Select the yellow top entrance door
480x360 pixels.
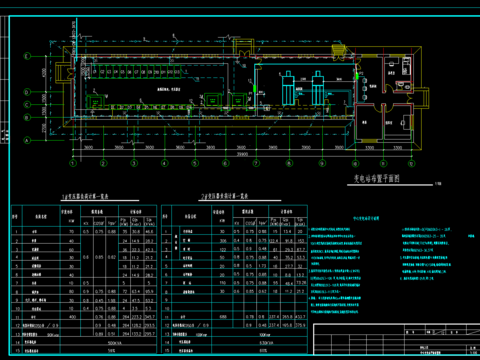tap(244, 48)
